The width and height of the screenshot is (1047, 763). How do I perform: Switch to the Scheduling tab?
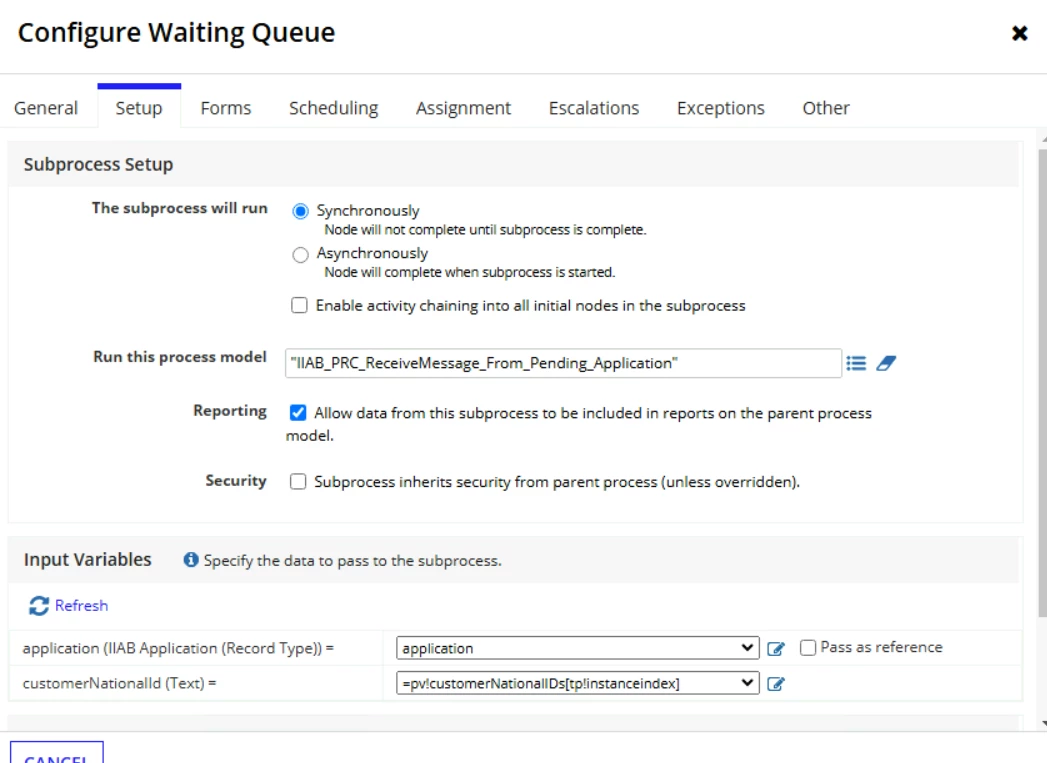pos(334,108)
